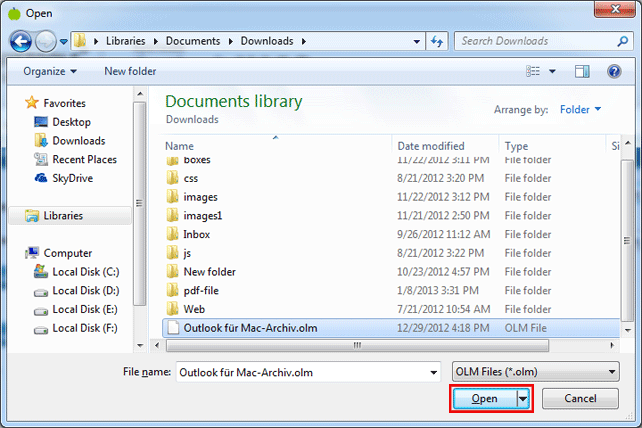Select Recent Places in Favorites
The image size is (642, 428).
(x=84, y=159)
